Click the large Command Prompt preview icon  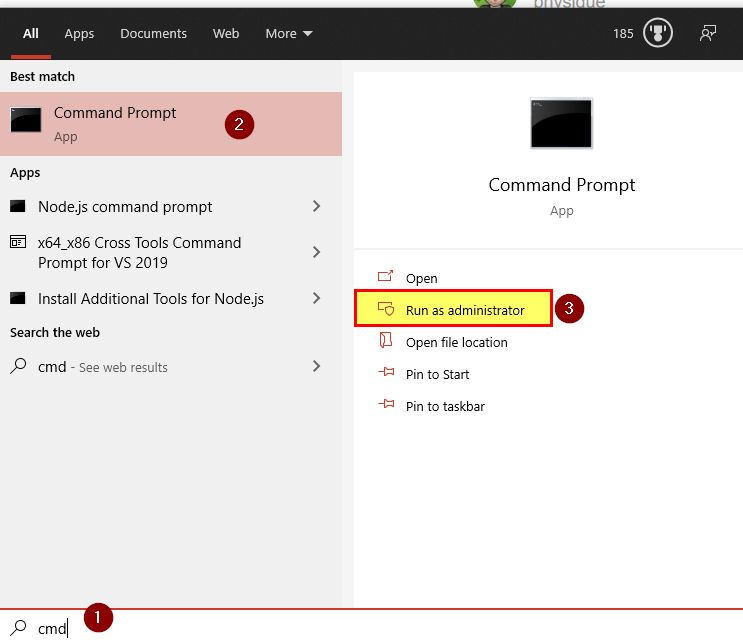561,123
